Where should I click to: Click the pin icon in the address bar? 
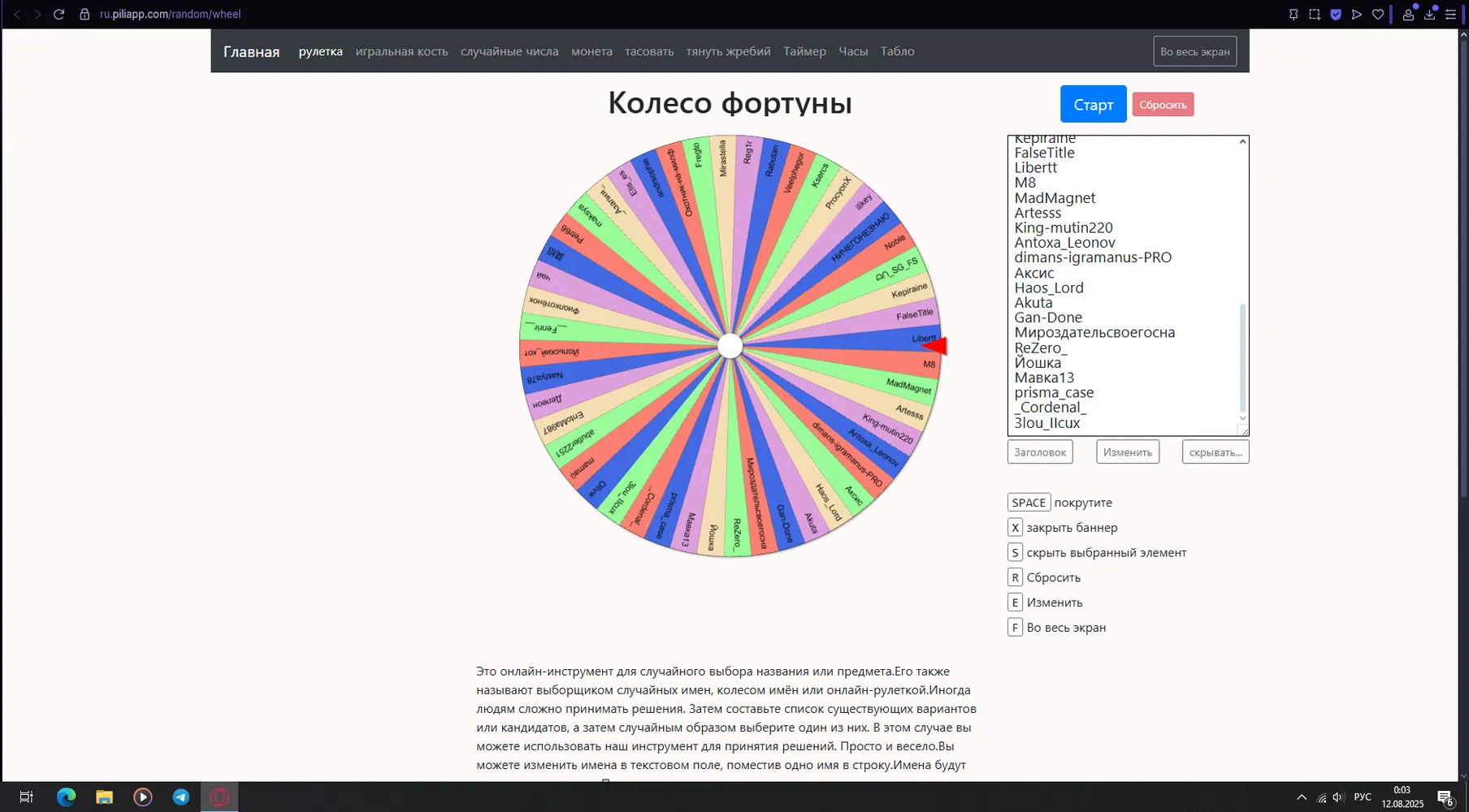click(1293, 14)
